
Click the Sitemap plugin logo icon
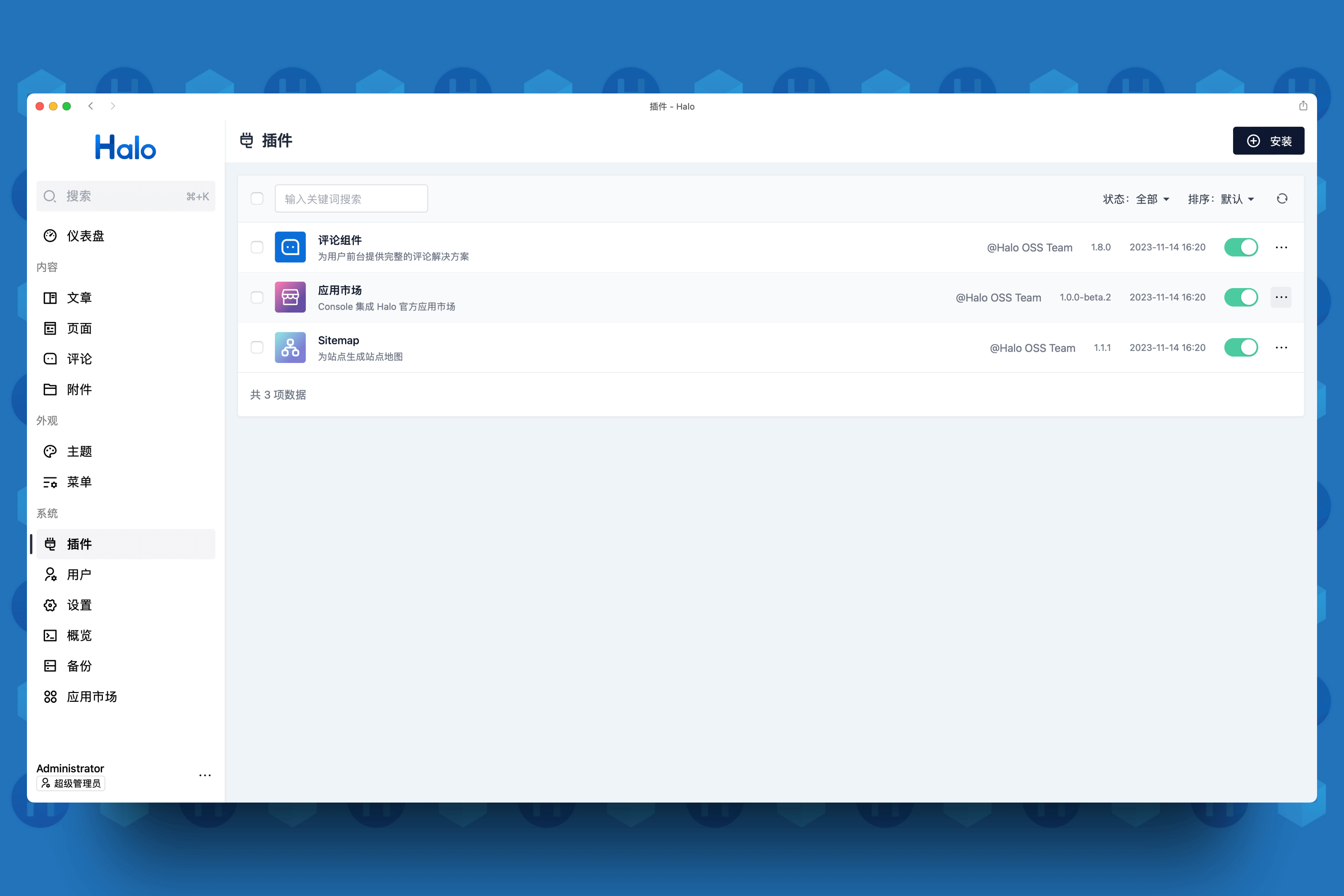click(290, 348)
